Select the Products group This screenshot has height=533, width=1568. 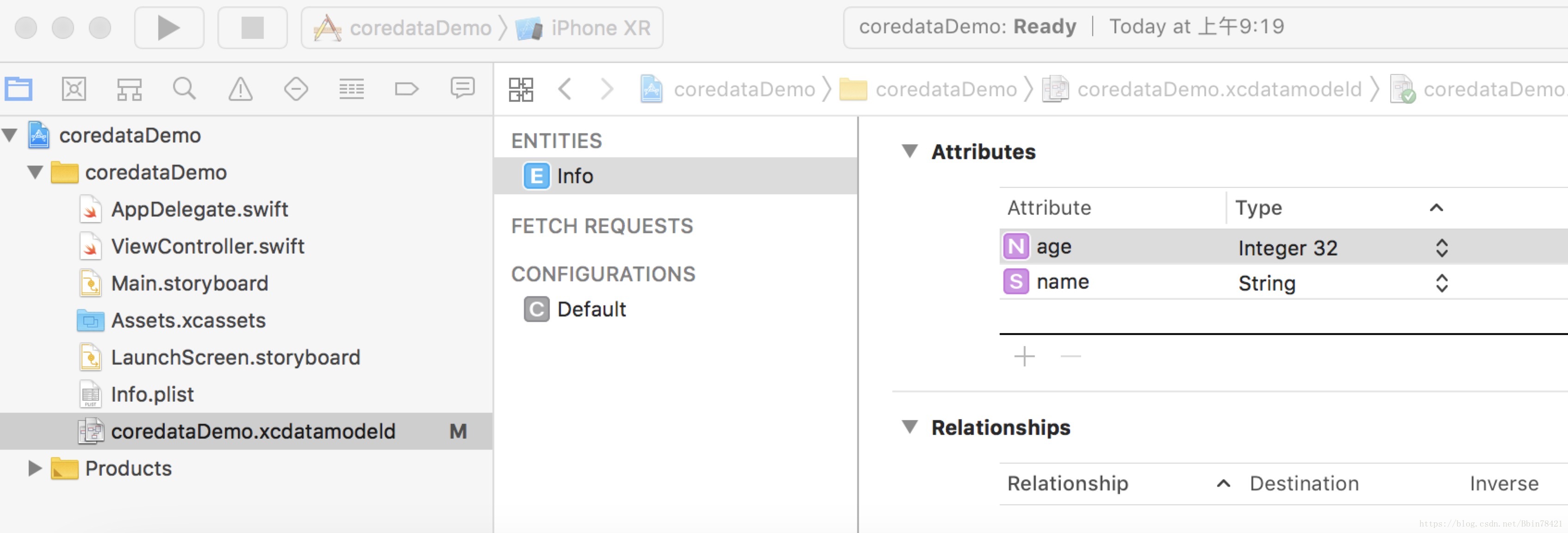112,469
